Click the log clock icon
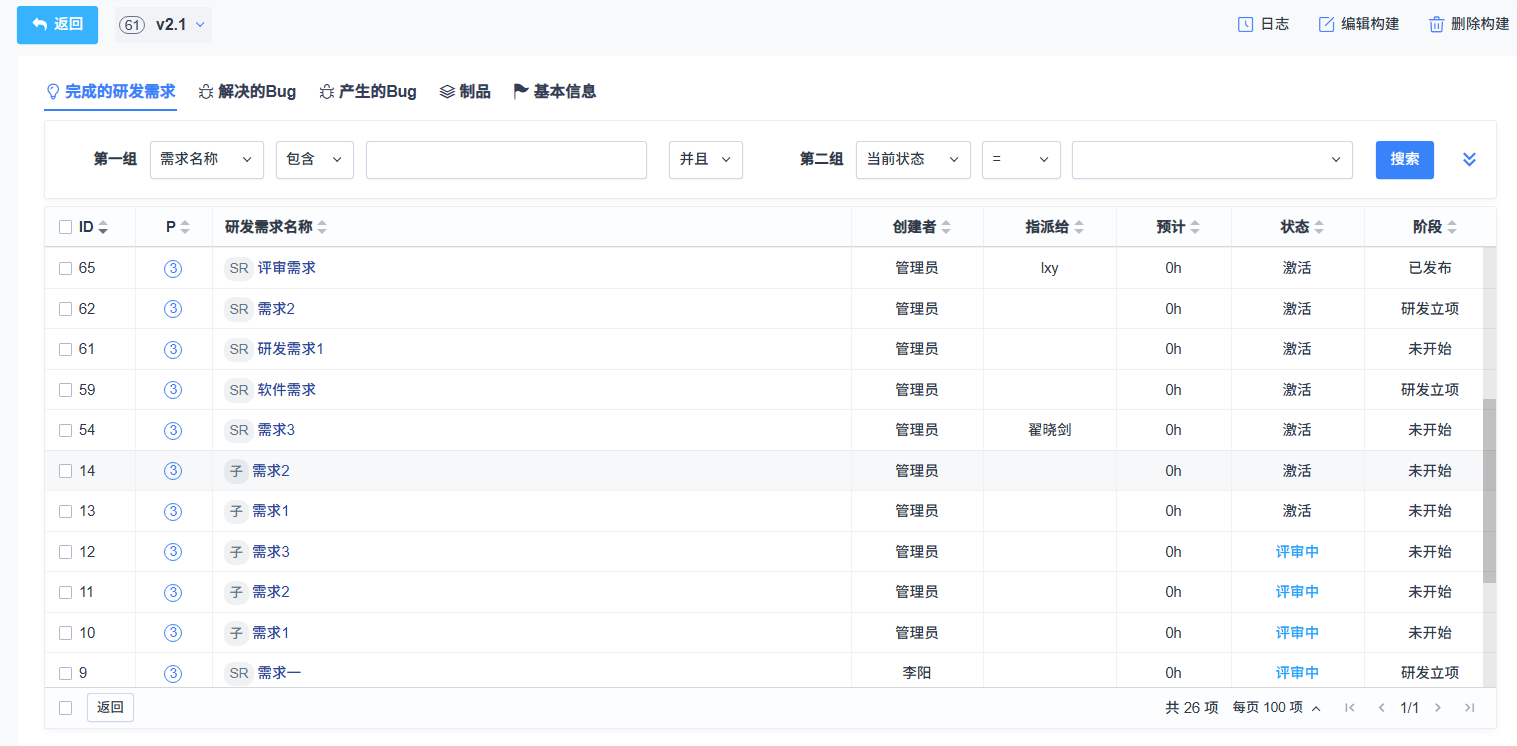This screenshot has width=1517, height=746. (1245, 24)
